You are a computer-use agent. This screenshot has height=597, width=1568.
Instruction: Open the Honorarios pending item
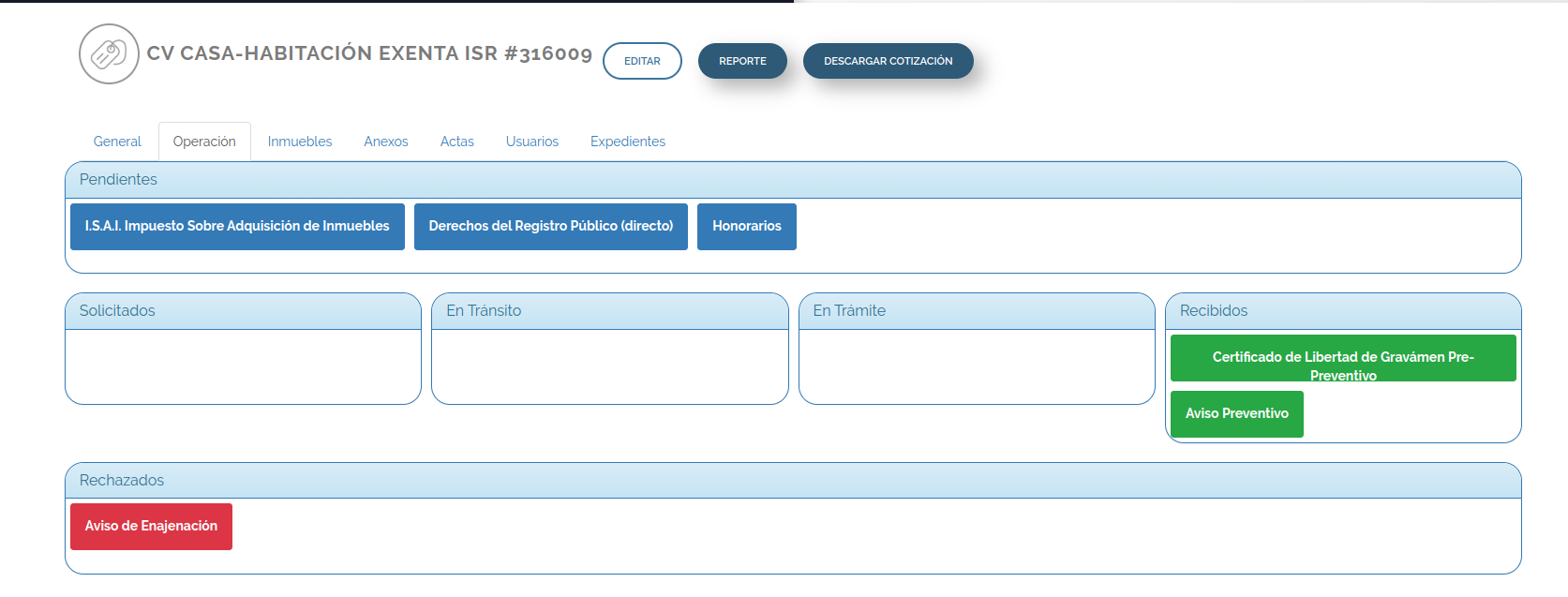(747, 227)
